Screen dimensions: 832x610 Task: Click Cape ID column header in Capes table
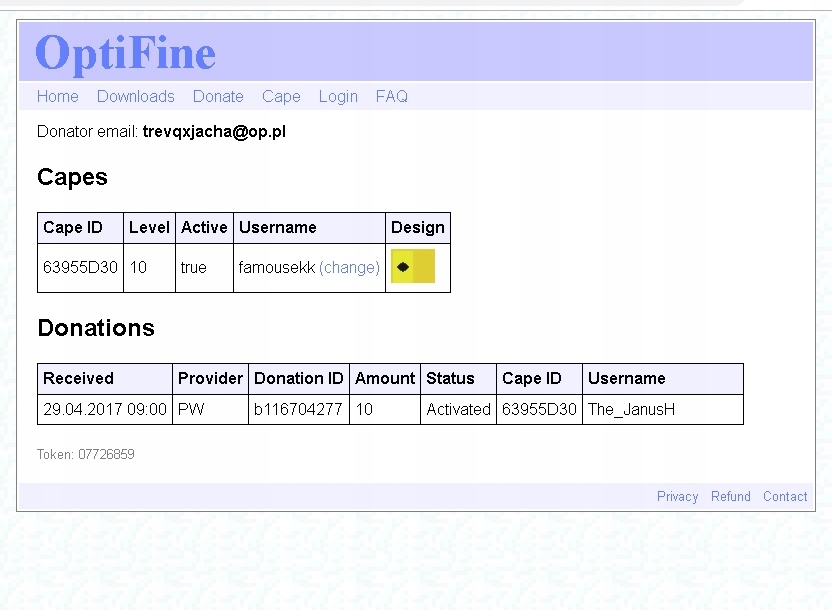pyautogui.click(x=80, y=228)
